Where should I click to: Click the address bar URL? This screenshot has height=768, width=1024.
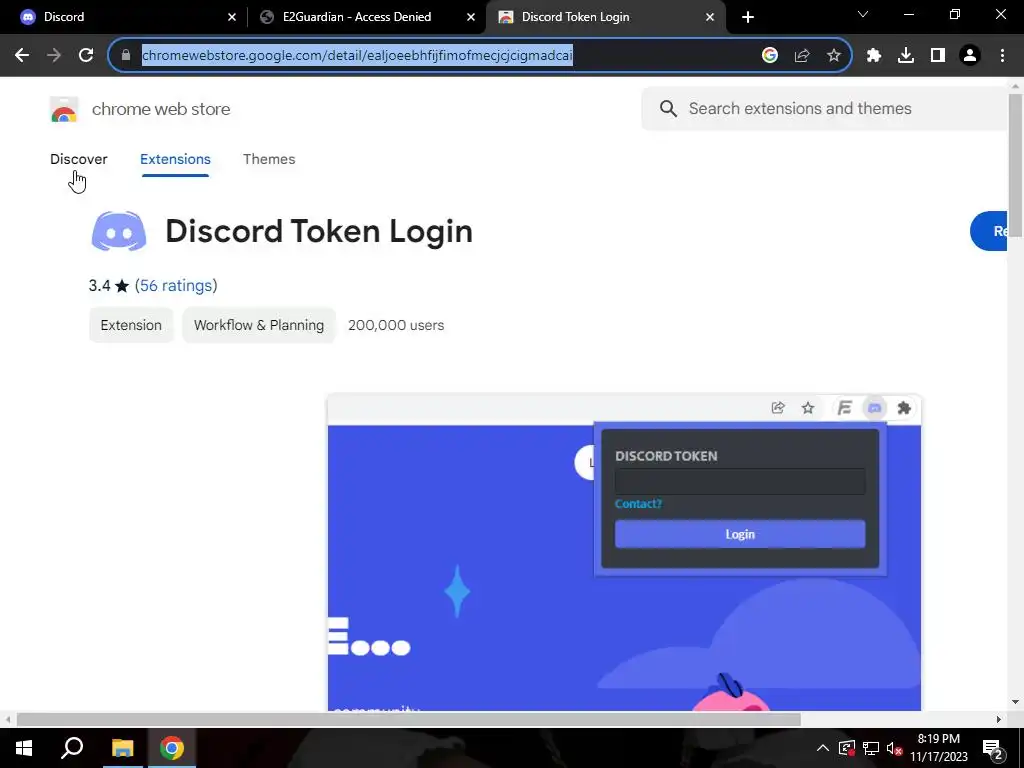[357, 56]
